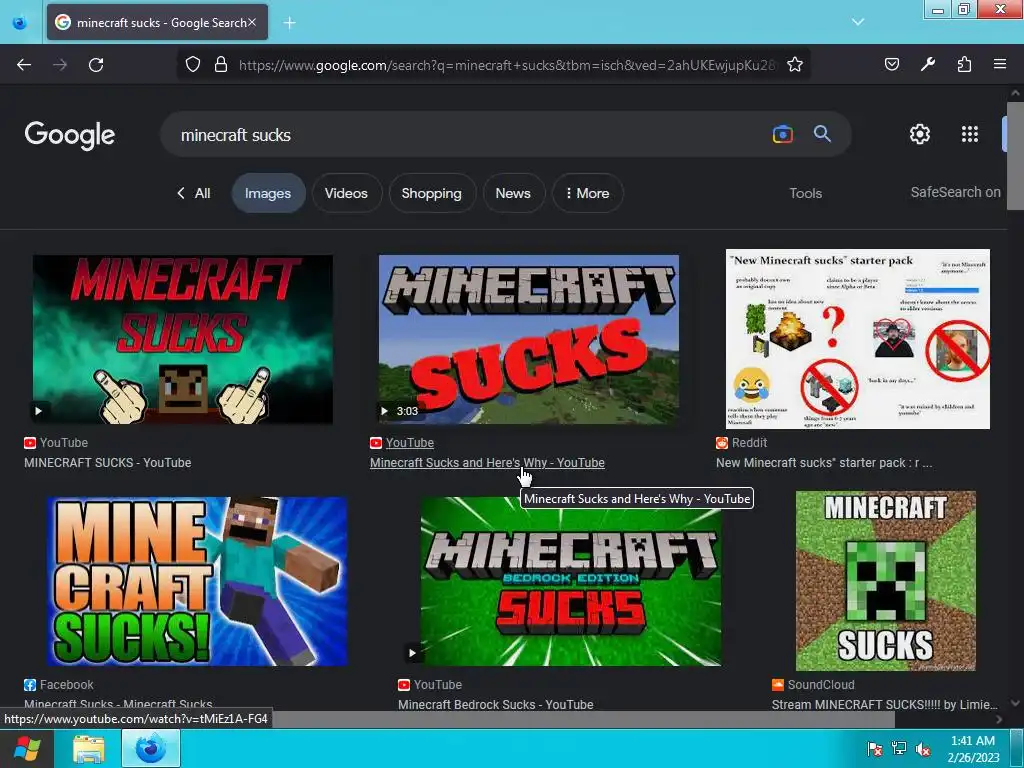Open the Minecraft SUCKS 3:03 video thumbnail

click(x=529, y=340)
